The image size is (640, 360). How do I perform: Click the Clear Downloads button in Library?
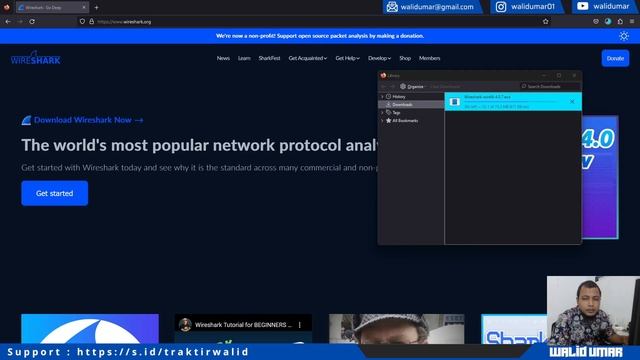(x=445, y=87)
